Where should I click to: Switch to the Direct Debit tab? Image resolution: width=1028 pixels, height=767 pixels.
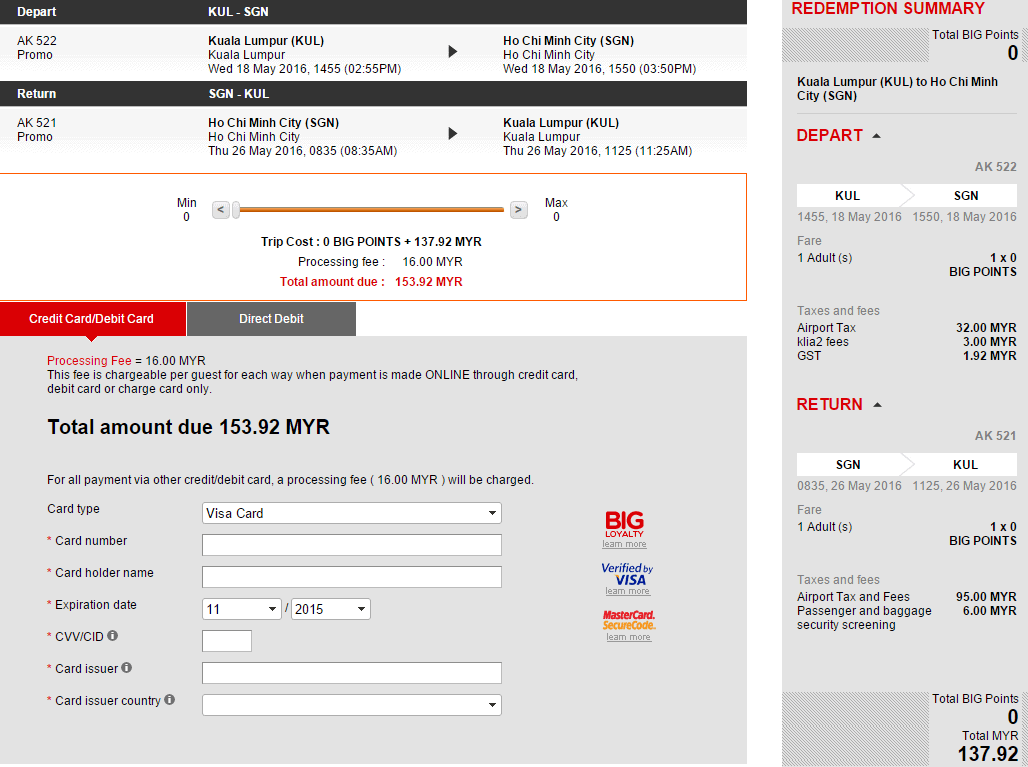tap(271, 319)
